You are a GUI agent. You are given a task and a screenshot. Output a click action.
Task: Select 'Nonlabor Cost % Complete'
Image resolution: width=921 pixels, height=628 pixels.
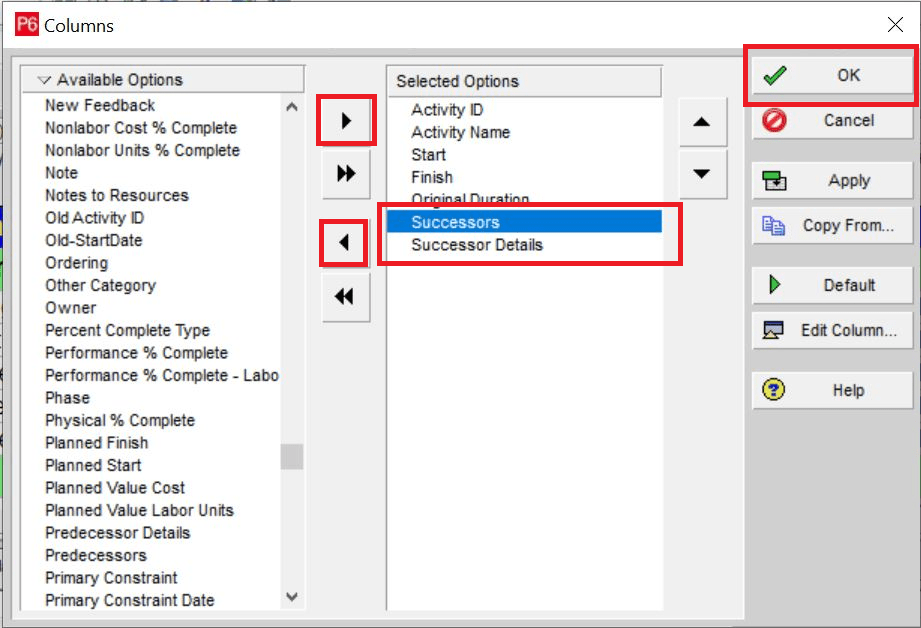[141, 128]
